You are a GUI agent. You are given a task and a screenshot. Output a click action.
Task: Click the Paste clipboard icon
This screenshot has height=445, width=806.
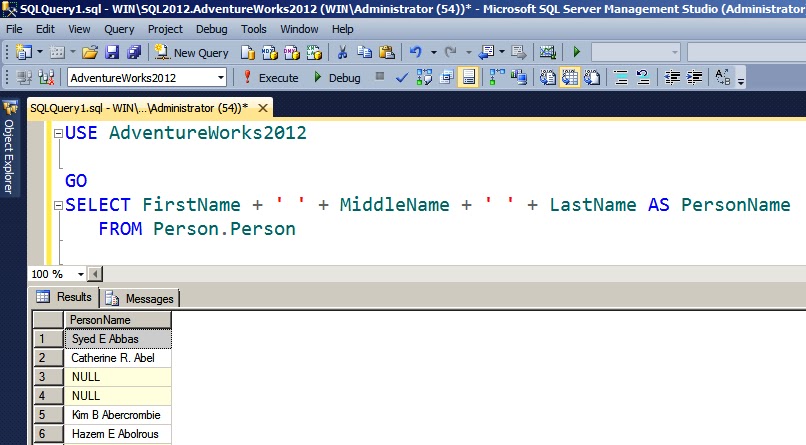point(387,52)
